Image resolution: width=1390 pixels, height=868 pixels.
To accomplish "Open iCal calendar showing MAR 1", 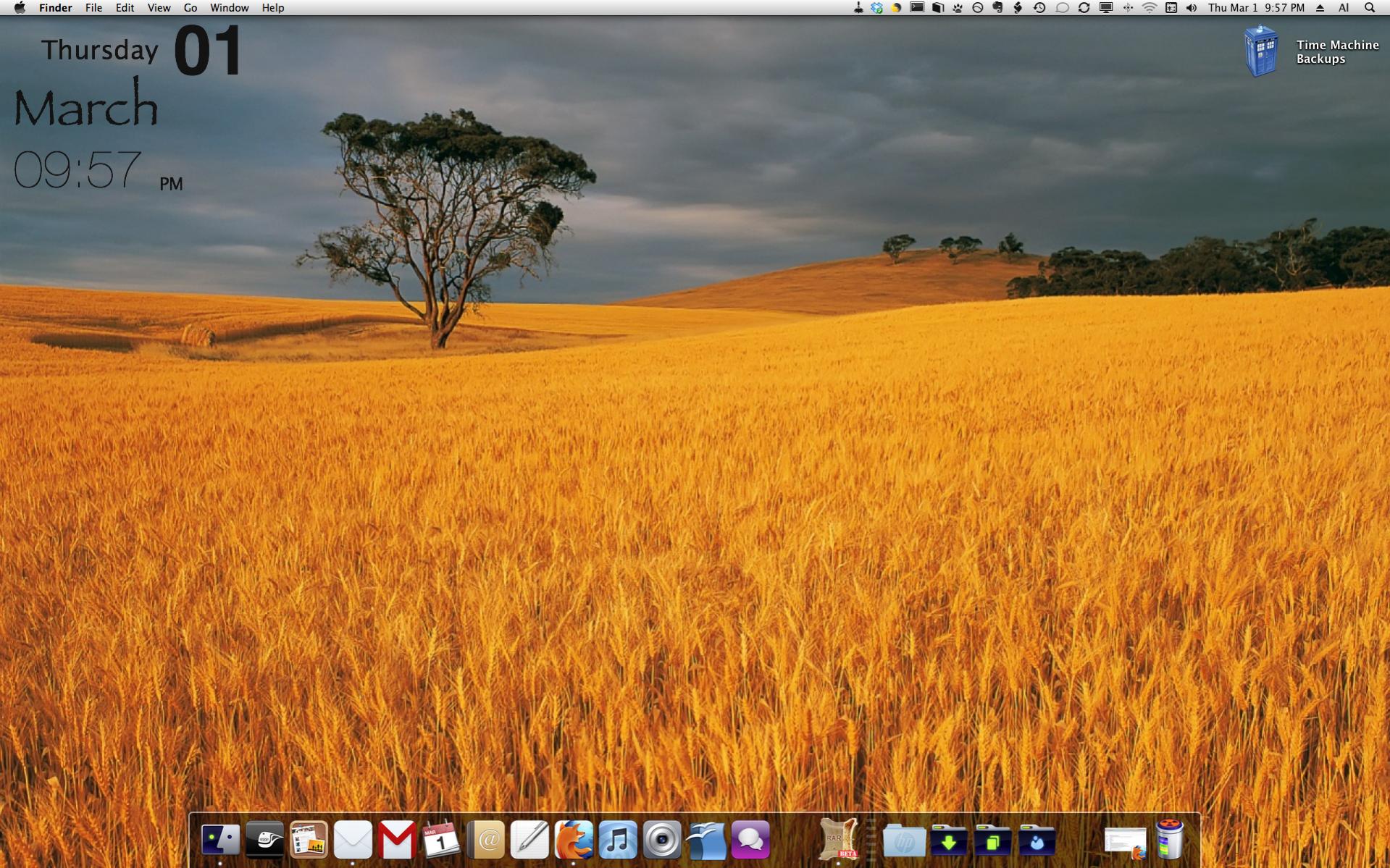I will tap(441, 840).
